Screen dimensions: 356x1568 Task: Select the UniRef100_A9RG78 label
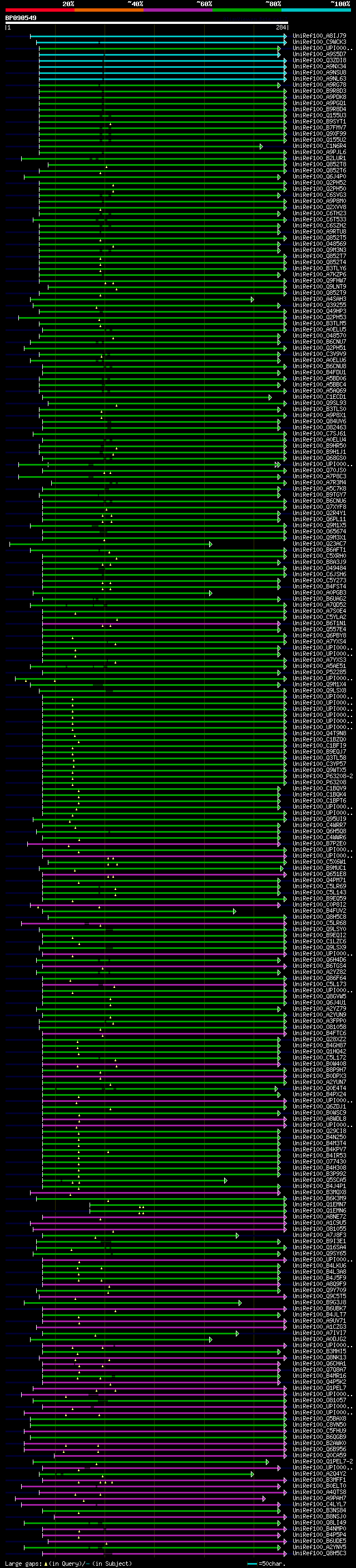(x=319, y=85)
